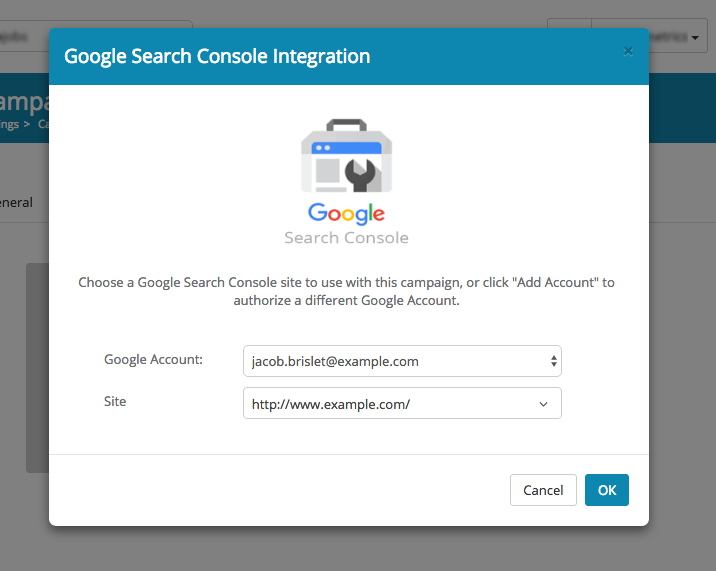Click the wrench on the toolbox icon
Image resolution: width=716 pixels, height=571 pixels.
click(x=361, y=172)
